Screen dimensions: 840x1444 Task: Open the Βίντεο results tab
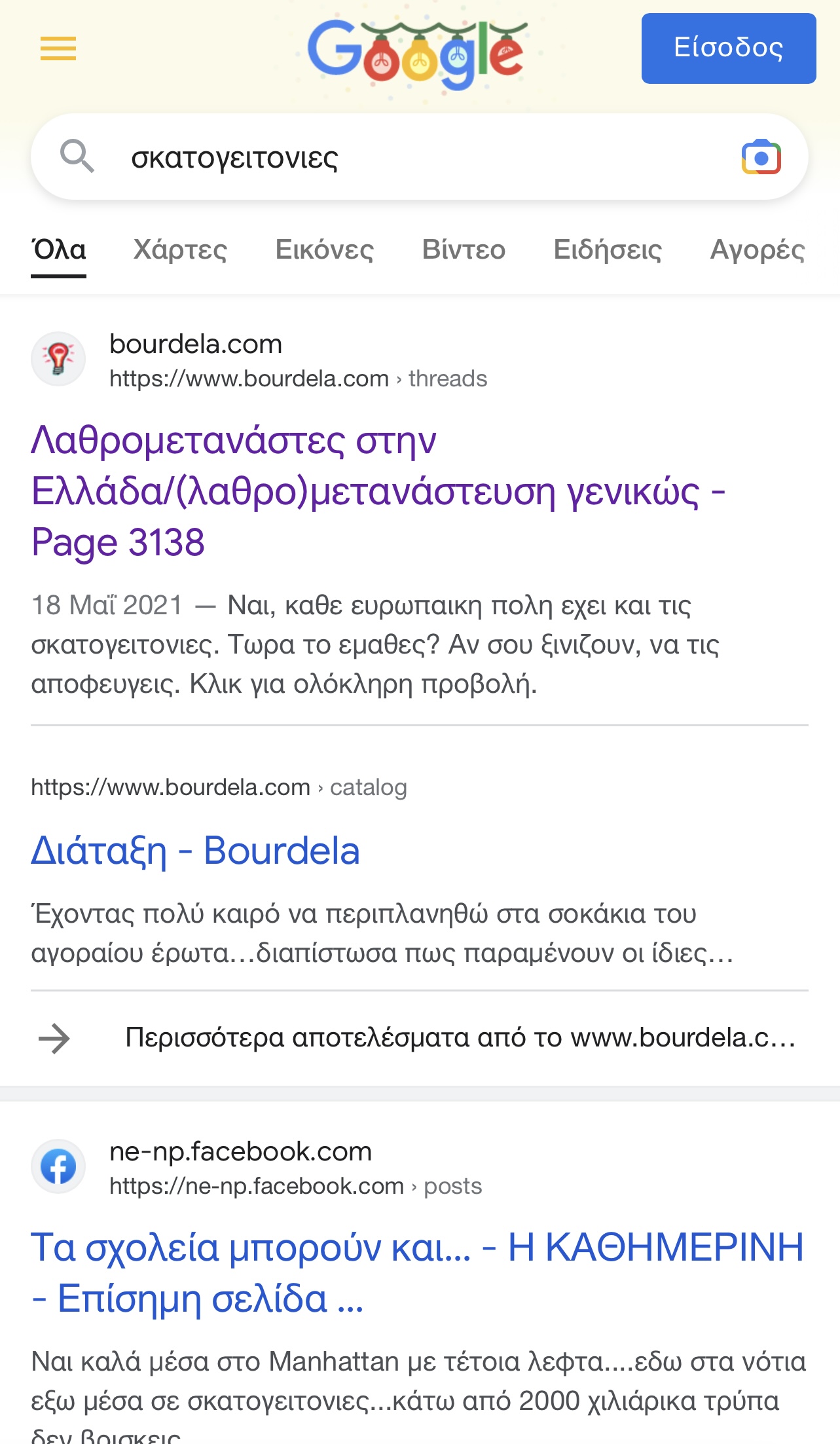click(464, 250)
